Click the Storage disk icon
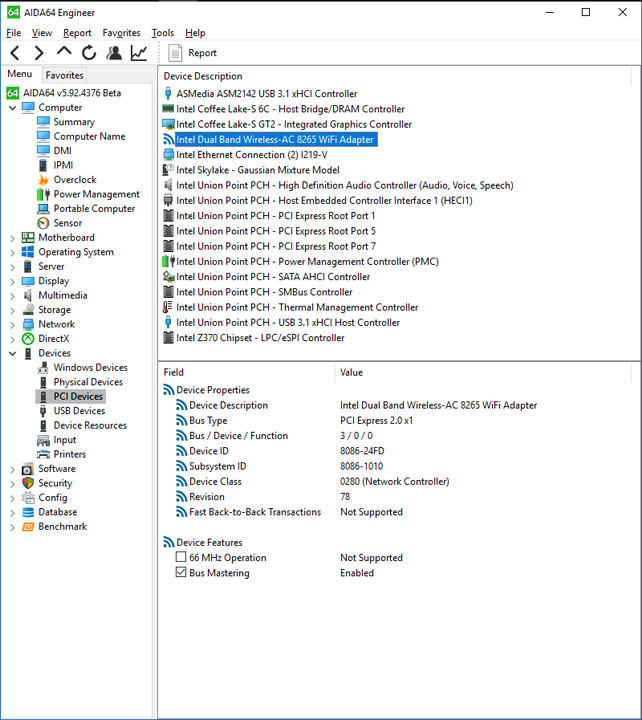The image size is (642, 720). point(28,309)
